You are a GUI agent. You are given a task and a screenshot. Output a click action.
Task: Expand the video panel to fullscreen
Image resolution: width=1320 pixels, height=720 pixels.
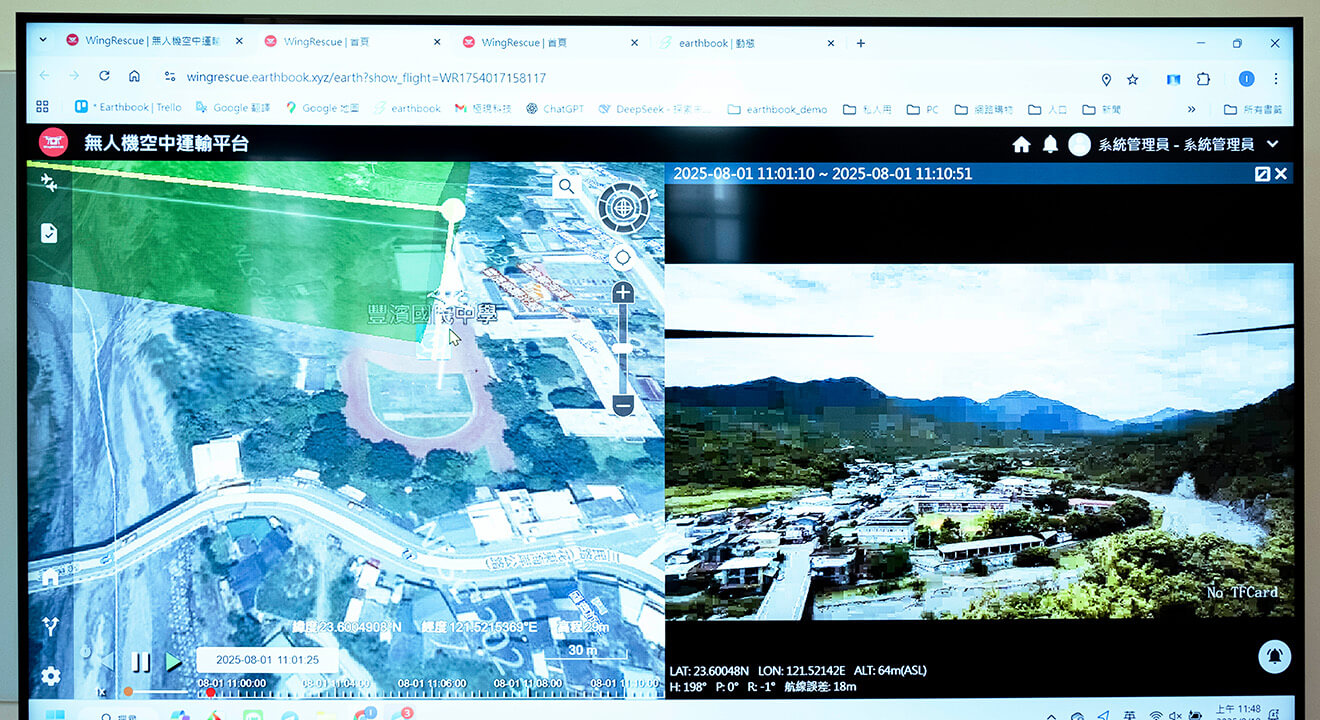tap(1262, 174)
